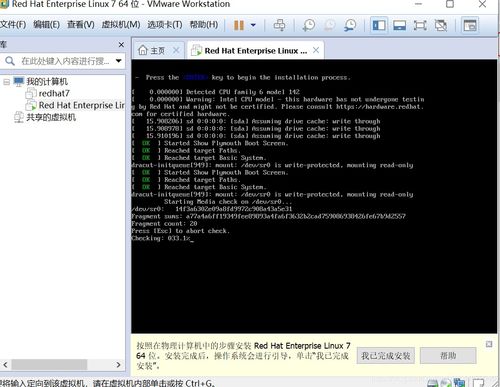500x387 pixels.
Task: Click the 帮助 button in the install bar
Action: tap(448, 356)
